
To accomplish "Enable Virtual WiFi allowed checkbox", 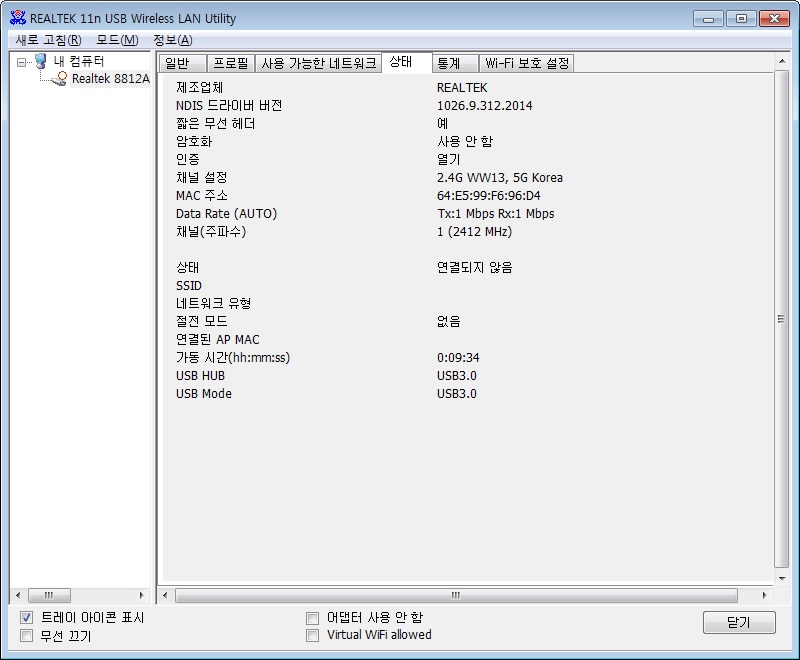I will coord(312,635).
